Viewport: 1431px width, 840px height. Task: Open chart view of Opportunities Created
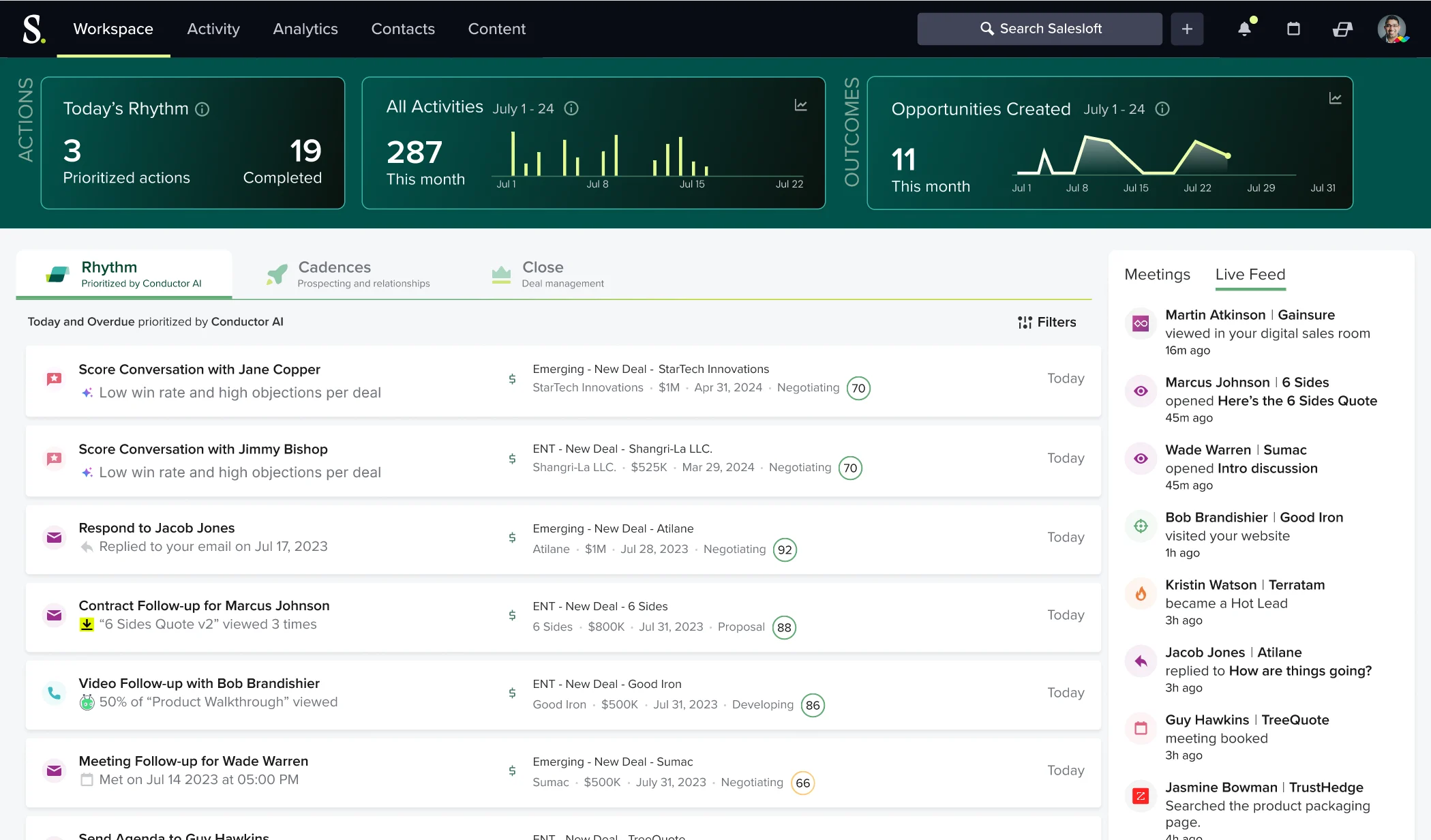1336,99
